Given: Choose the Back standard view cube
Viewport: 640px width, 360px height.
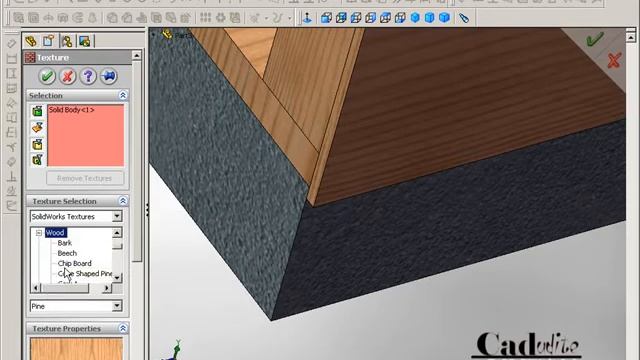Looking at the screenshot, I should click(x=341, y=18).
